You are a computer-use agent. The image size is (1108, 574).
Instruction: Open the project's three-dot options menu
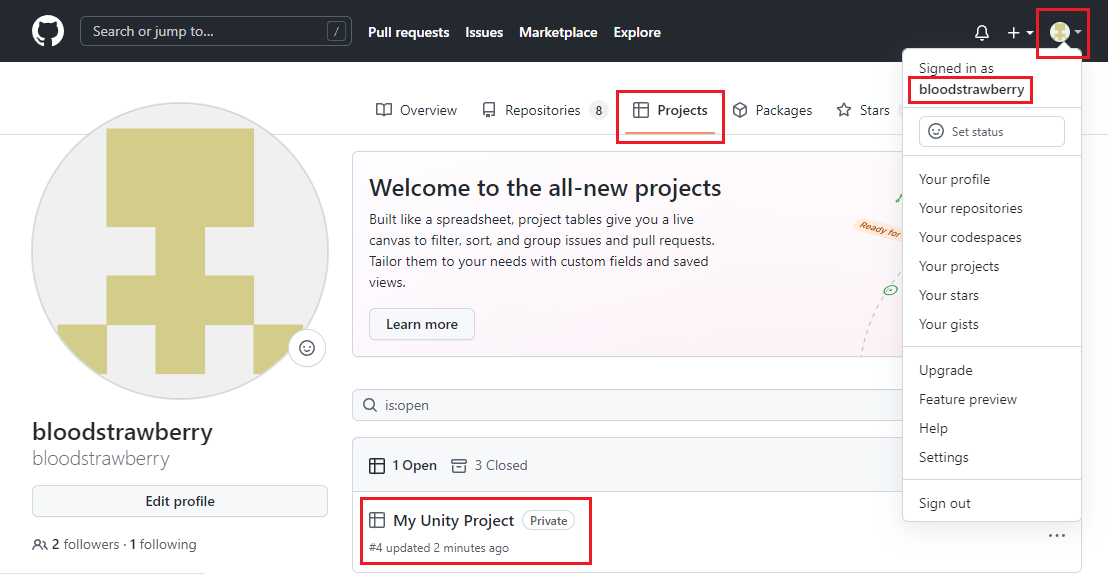tap(1056, 536)
